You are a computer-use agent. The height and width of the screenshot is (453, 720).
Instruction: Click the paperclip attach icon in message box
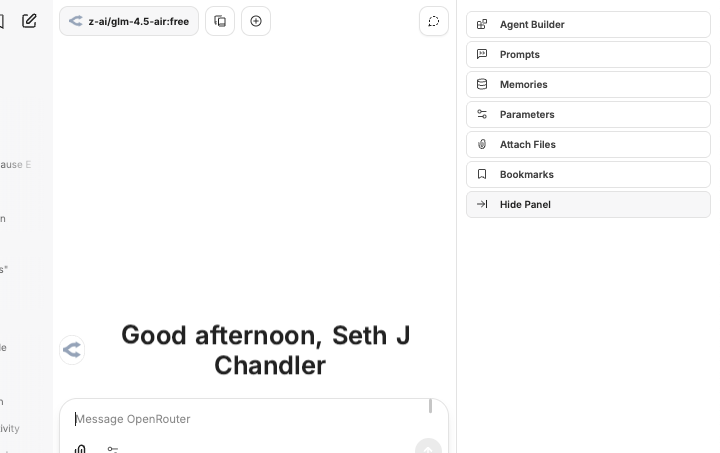tap(80, 449)
